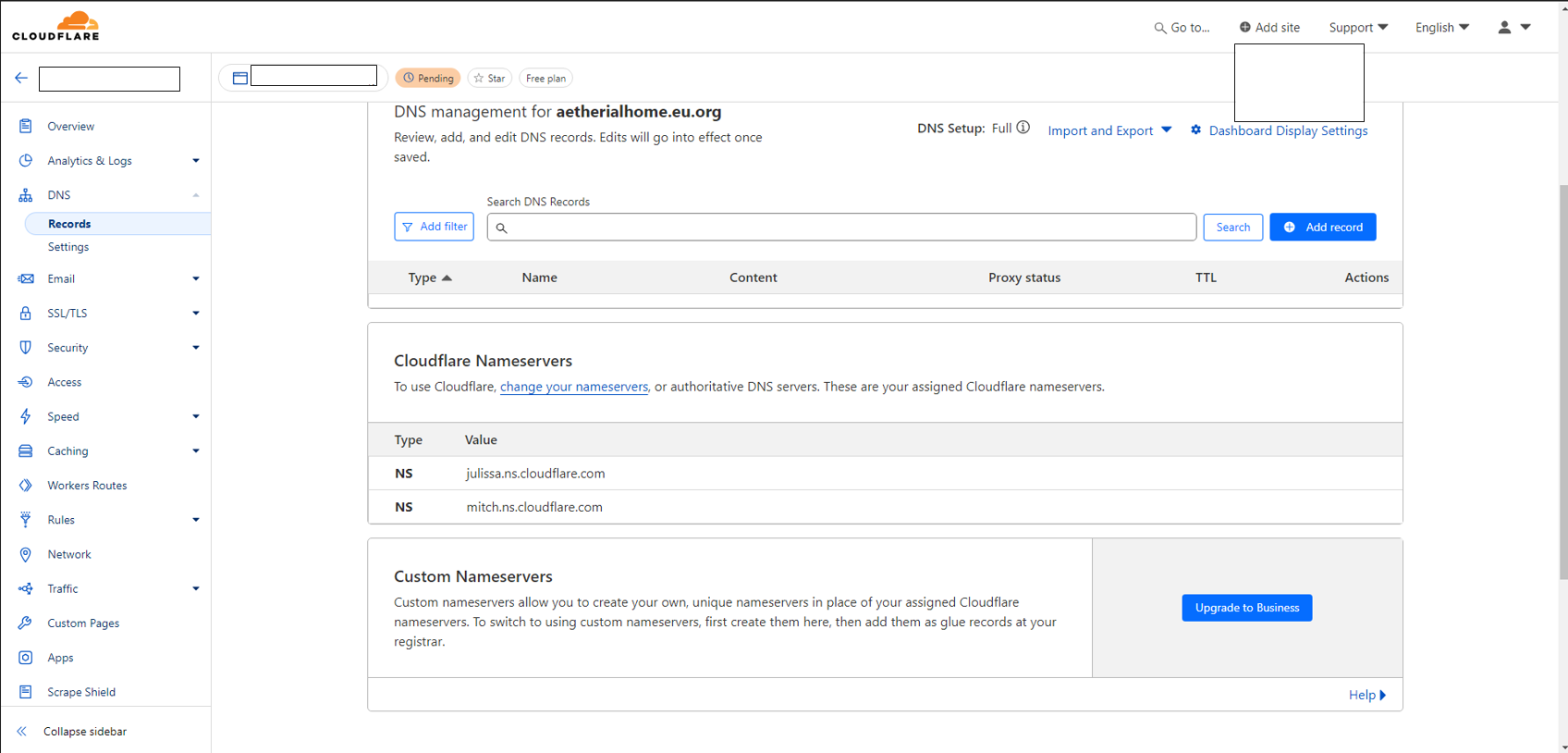The width and height of the screenshot is (1568, 753).
Task: Click the Speed lightning bolt icon
Action: click(x=26, y=416)
